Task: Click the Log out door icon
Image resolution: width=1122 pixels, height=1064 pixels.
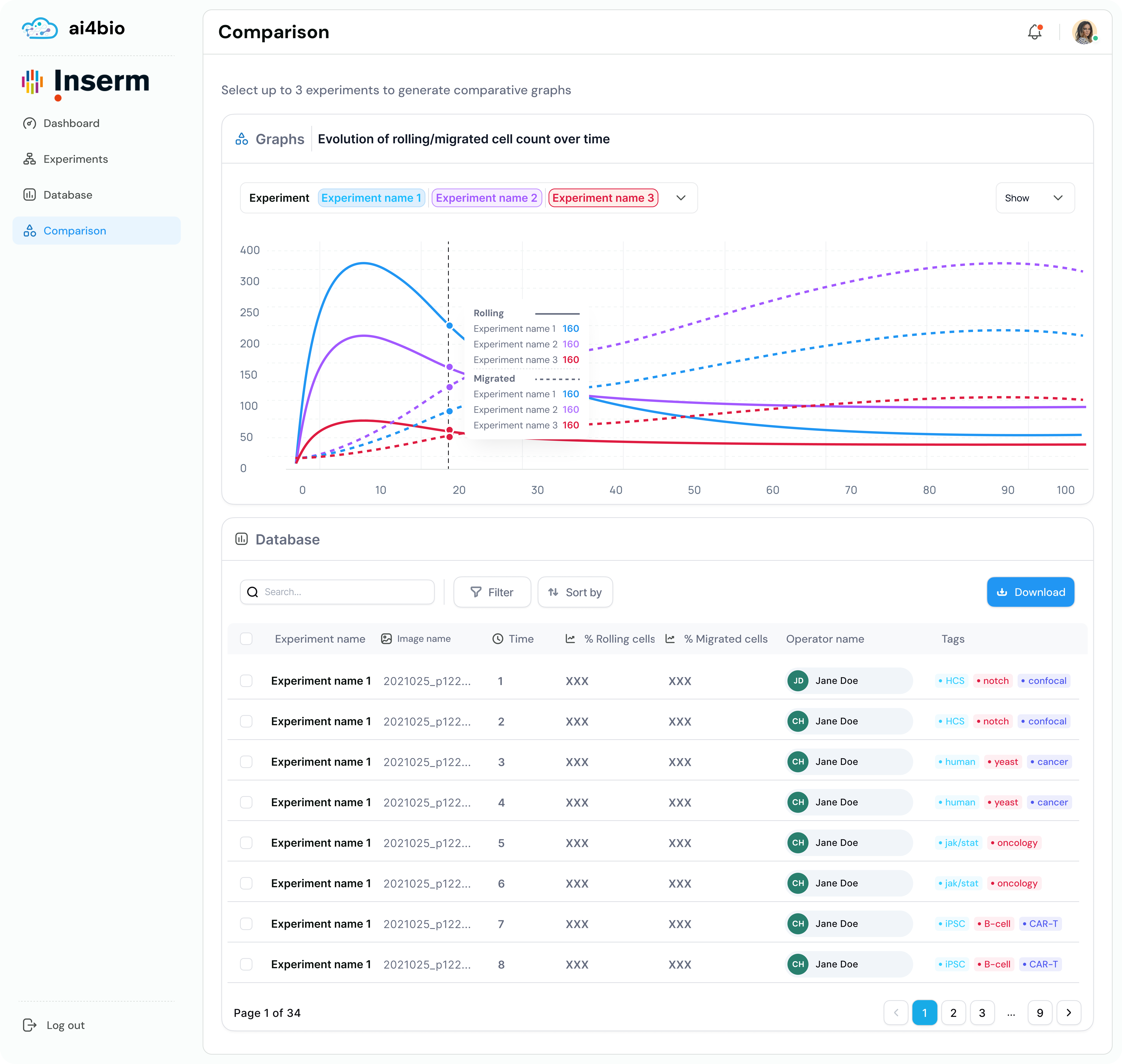Action: tap(29, 1025)
